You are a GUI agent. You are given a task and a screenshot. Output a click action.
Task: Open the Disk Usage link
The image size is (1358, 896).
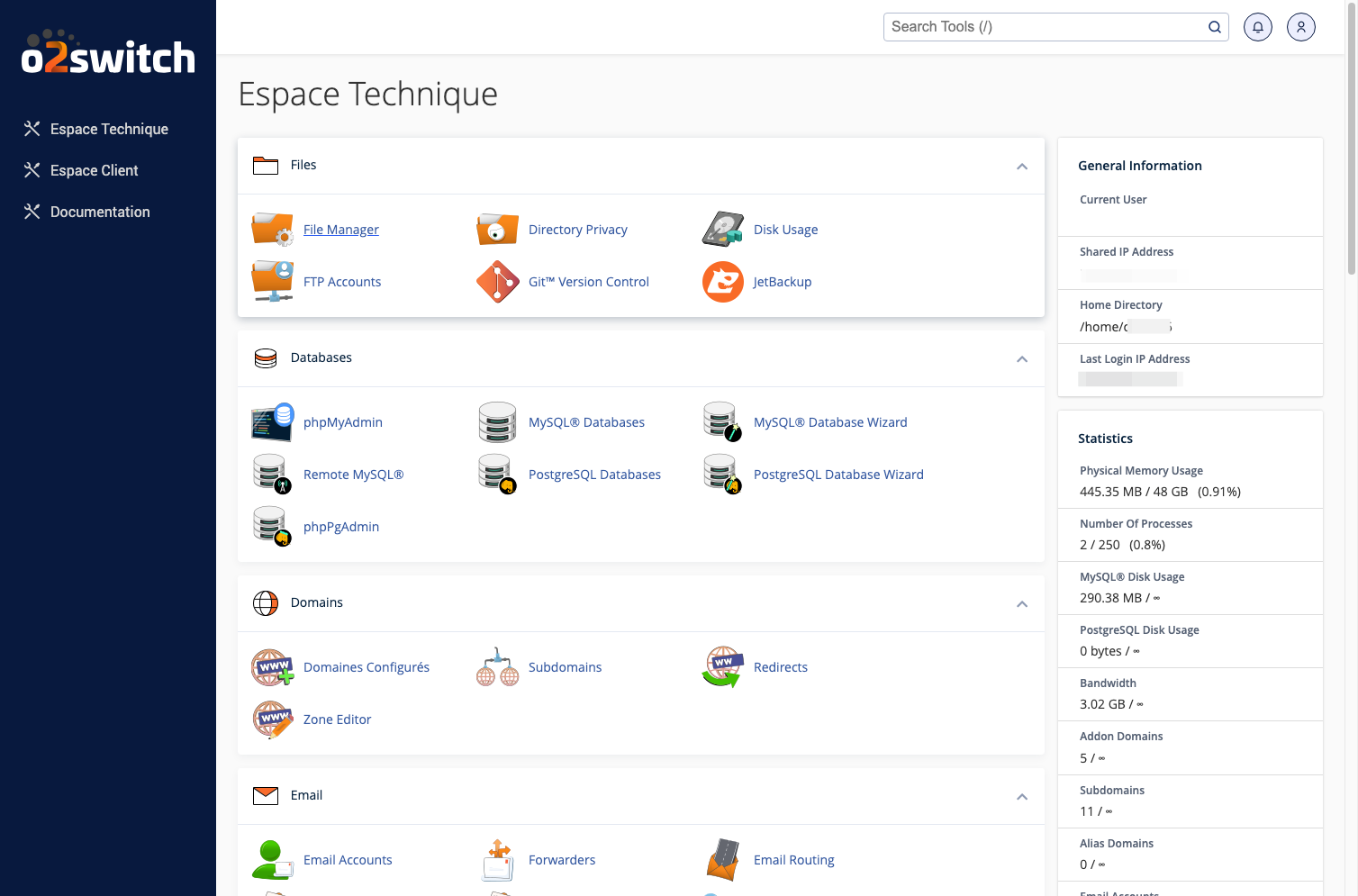(786, 230)
